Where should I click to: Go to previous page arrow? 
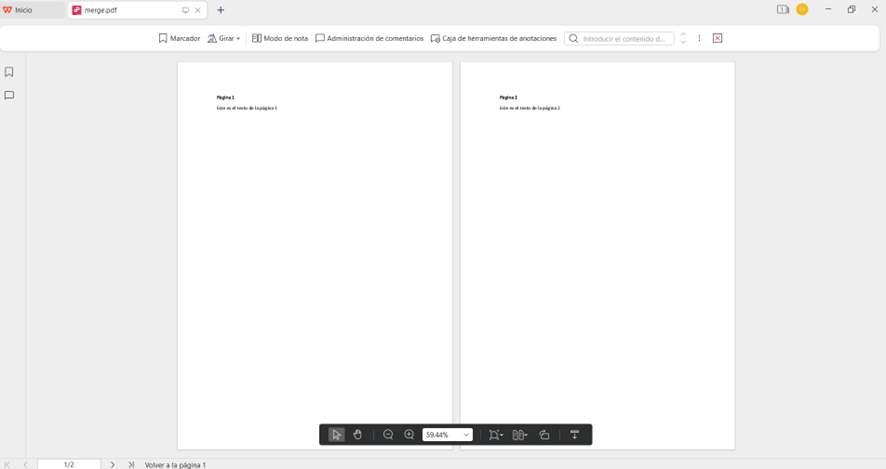tap(25, 464)
